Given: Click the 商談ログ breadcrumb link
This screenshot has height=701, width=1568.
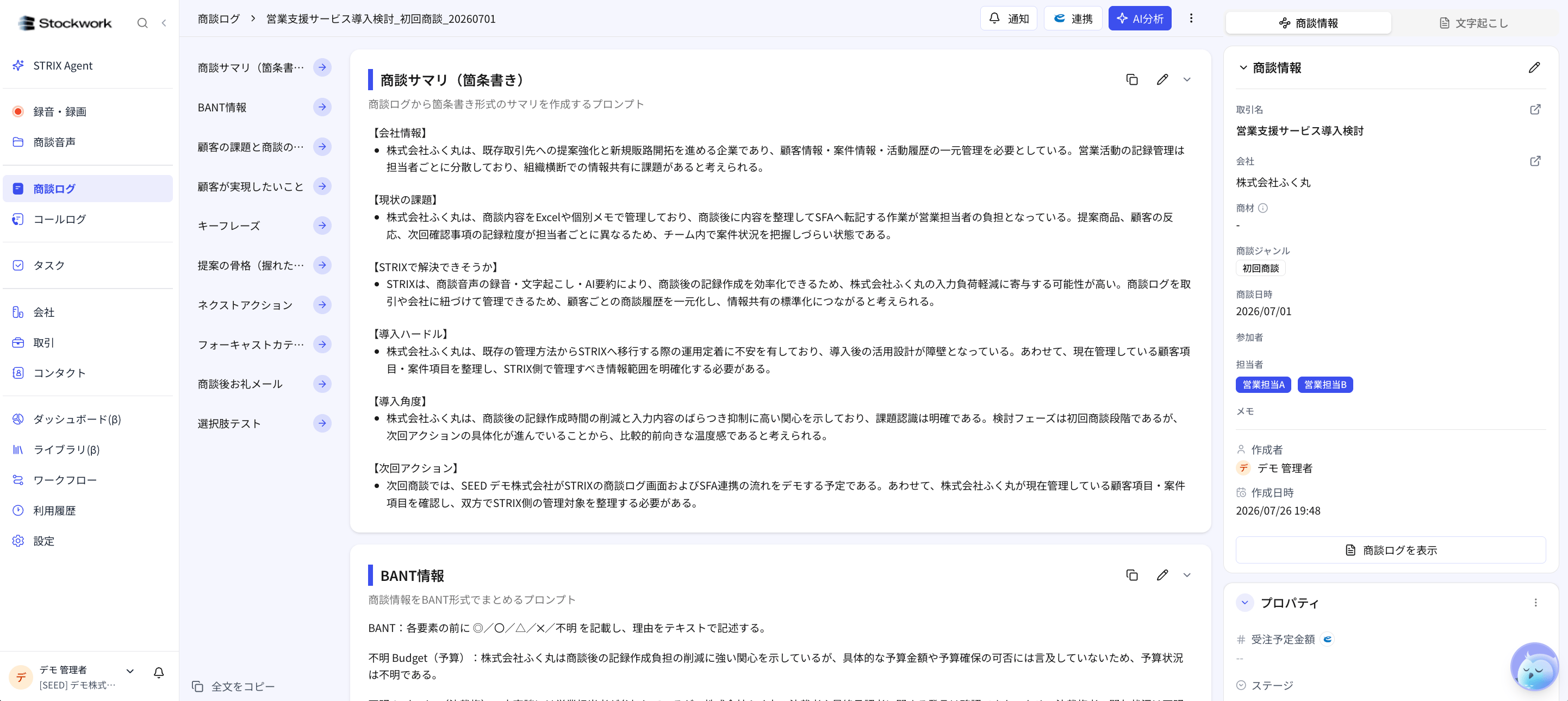Looking at the screenshot, I should [219, 19].
